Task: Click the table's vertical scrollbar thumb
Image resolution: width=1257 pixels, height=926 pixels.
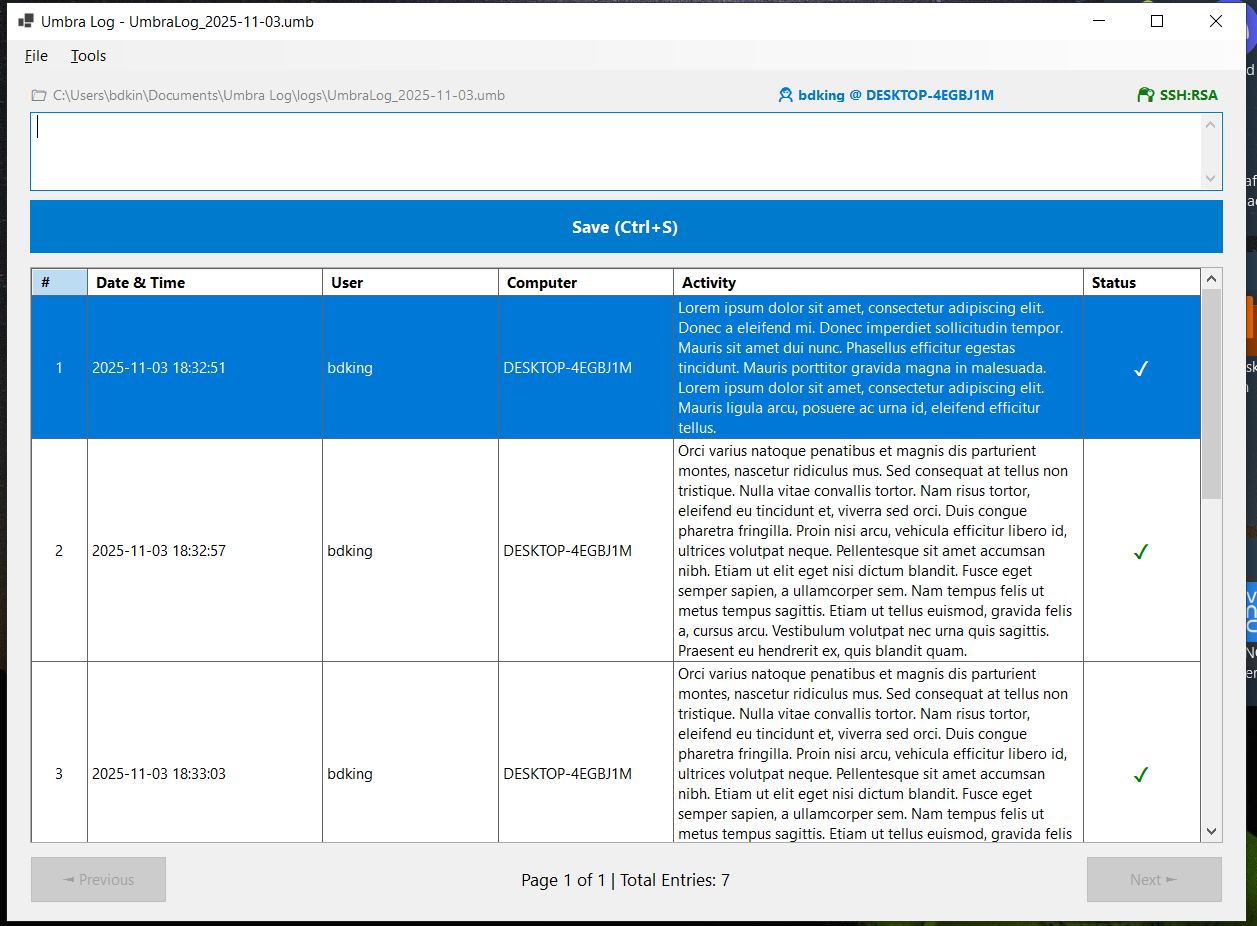Action: click(1211, 394)
